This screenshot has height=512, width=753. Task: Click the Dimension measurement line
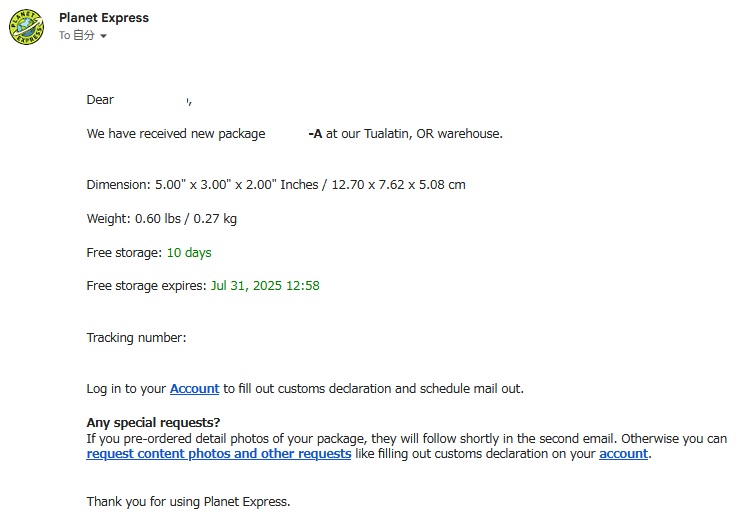point(276,185)
